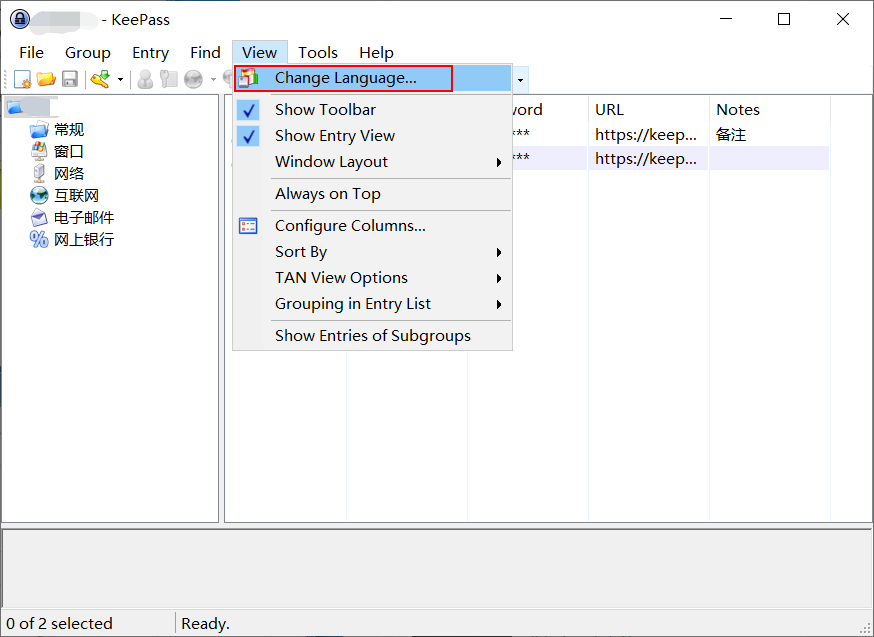874x637 pixels.
Task: Select the 网络 group icon
Action: click(x=39, y=173)
